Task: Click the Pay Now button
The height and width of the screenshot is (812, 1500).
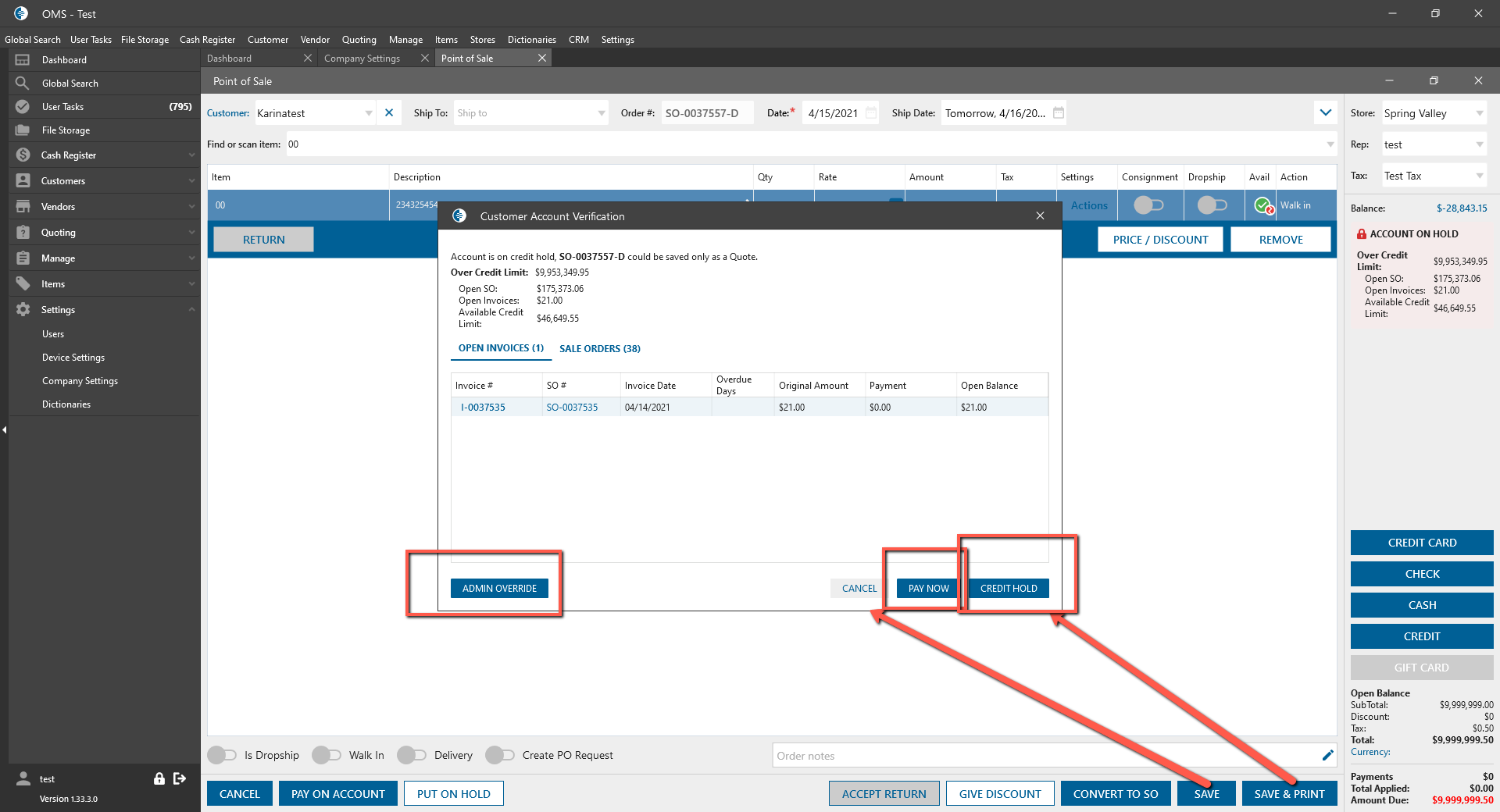Action: pyautogui.click(x=929, y=589)
